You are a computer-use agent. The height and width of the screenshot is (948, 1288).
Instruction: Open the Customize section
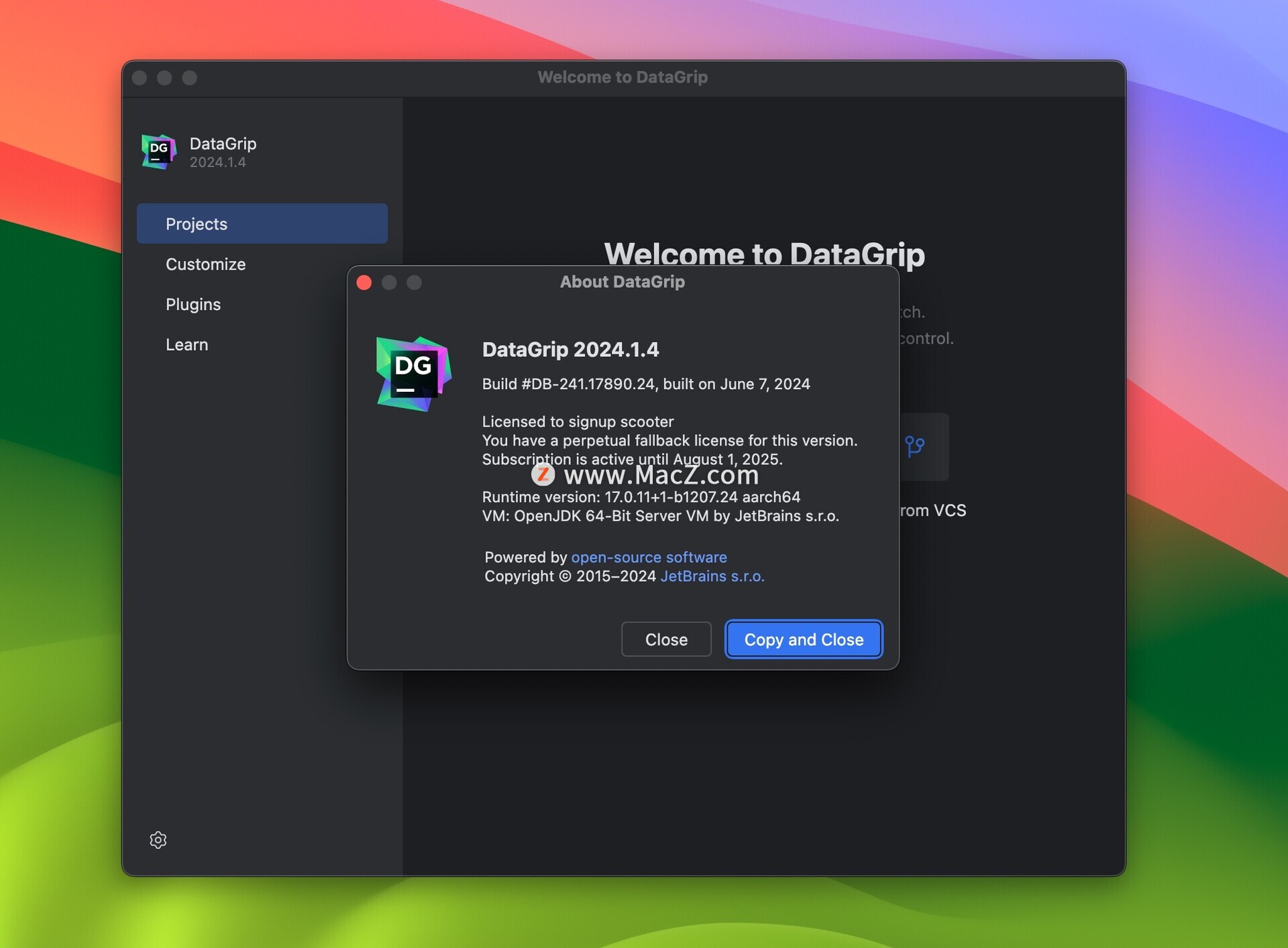click(205, 264)
